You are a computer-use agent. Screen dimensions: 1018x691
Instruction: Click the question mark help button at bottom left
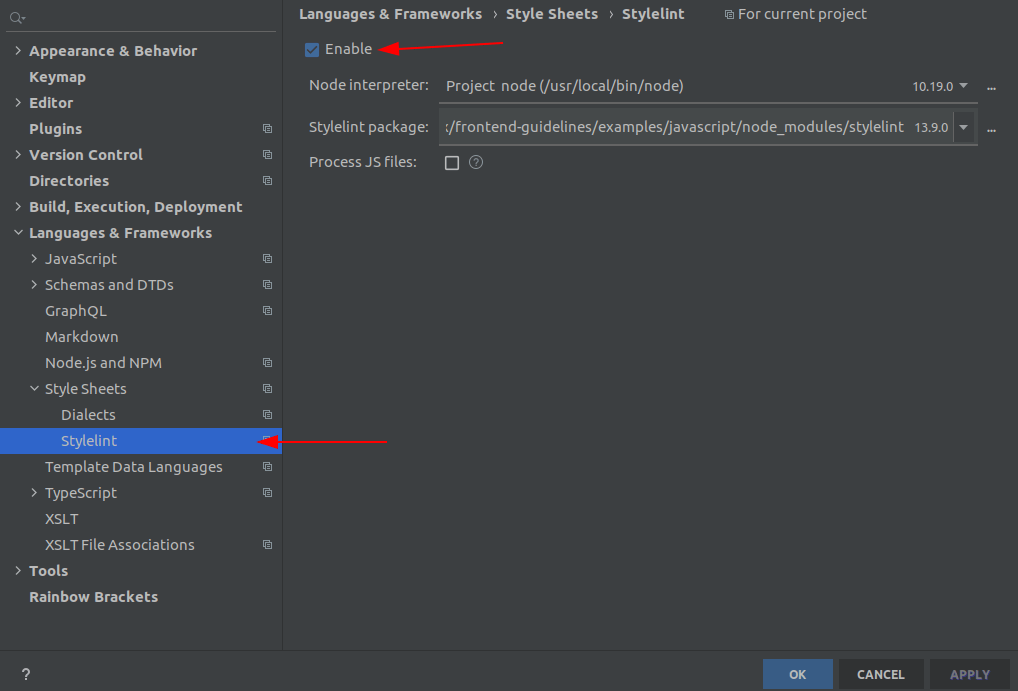pos(26,674)
